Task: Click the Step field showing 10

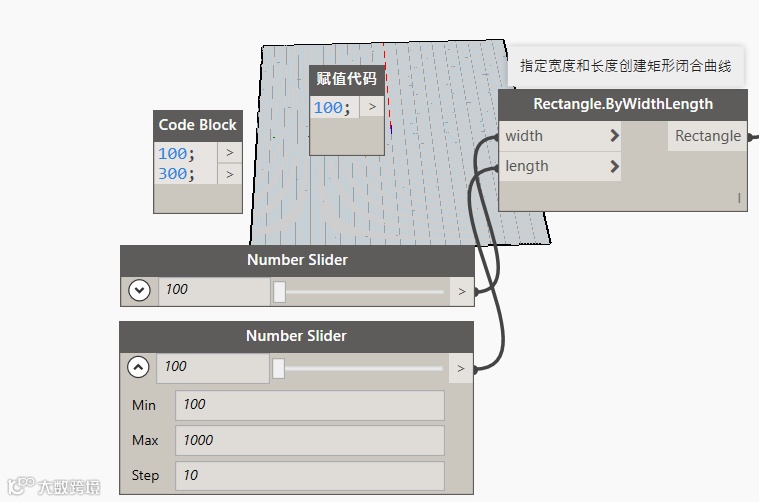Action: (310, 476)
